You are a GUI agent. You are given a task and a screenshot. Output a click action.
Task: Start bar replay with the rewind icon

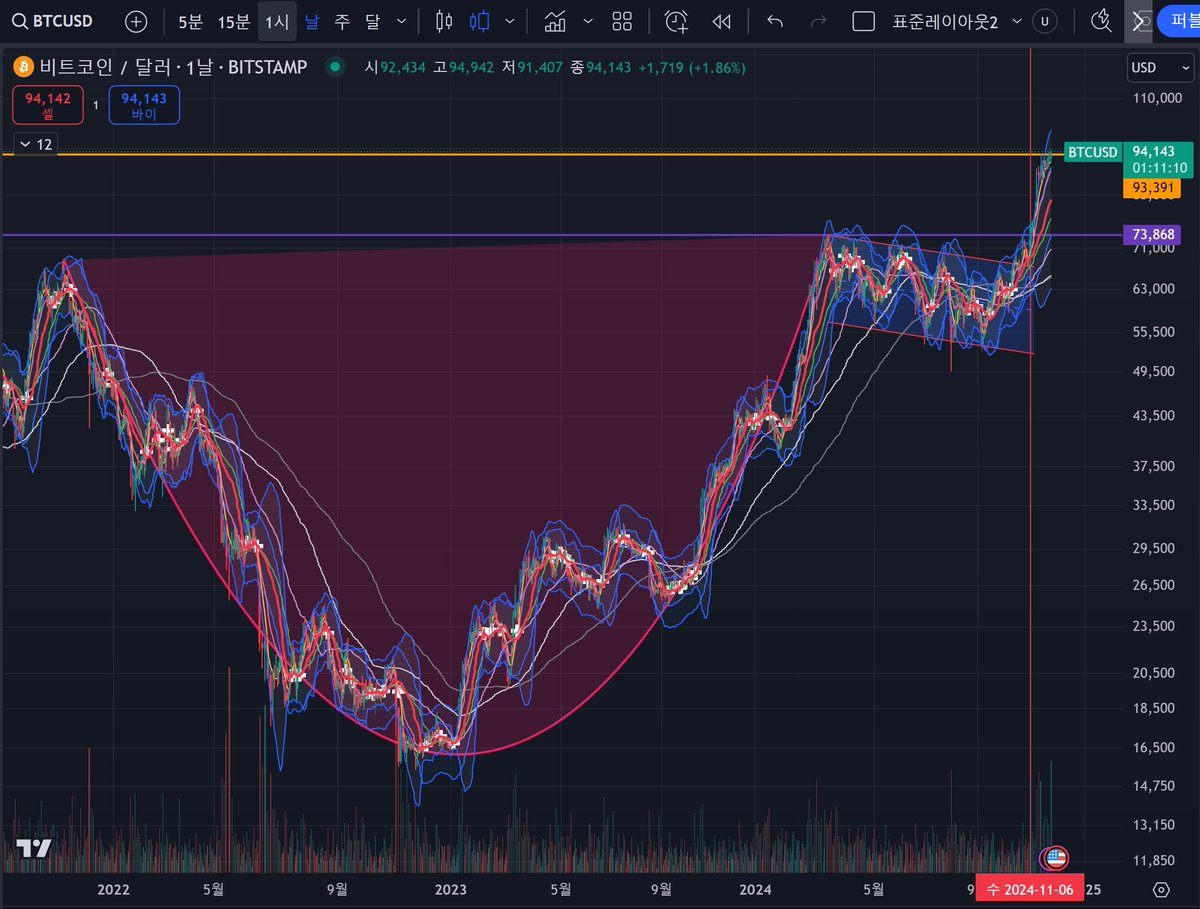(721, 21)
